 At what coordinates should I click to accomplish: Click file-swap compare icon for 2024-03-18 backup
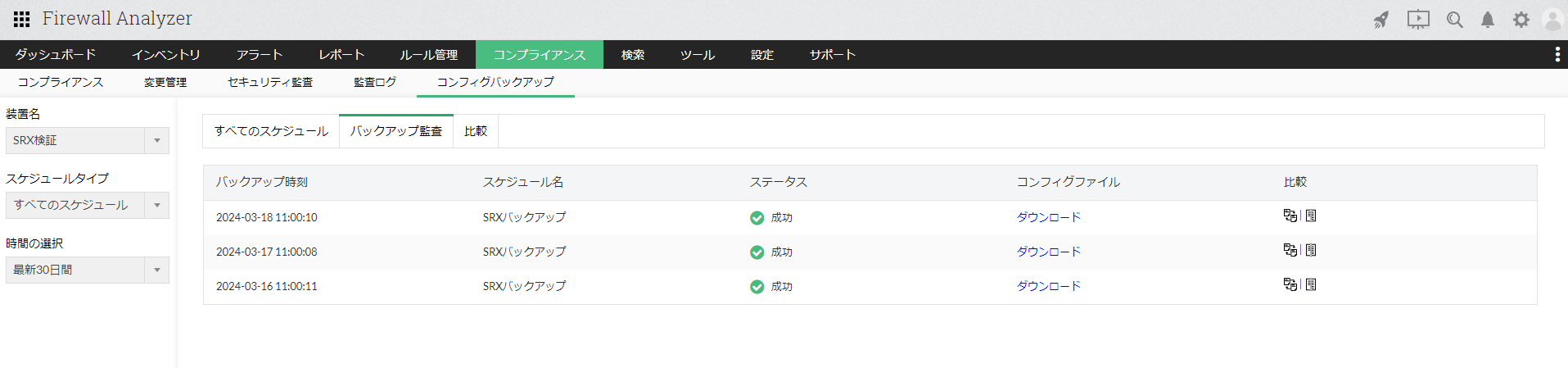pos(1290,216)
